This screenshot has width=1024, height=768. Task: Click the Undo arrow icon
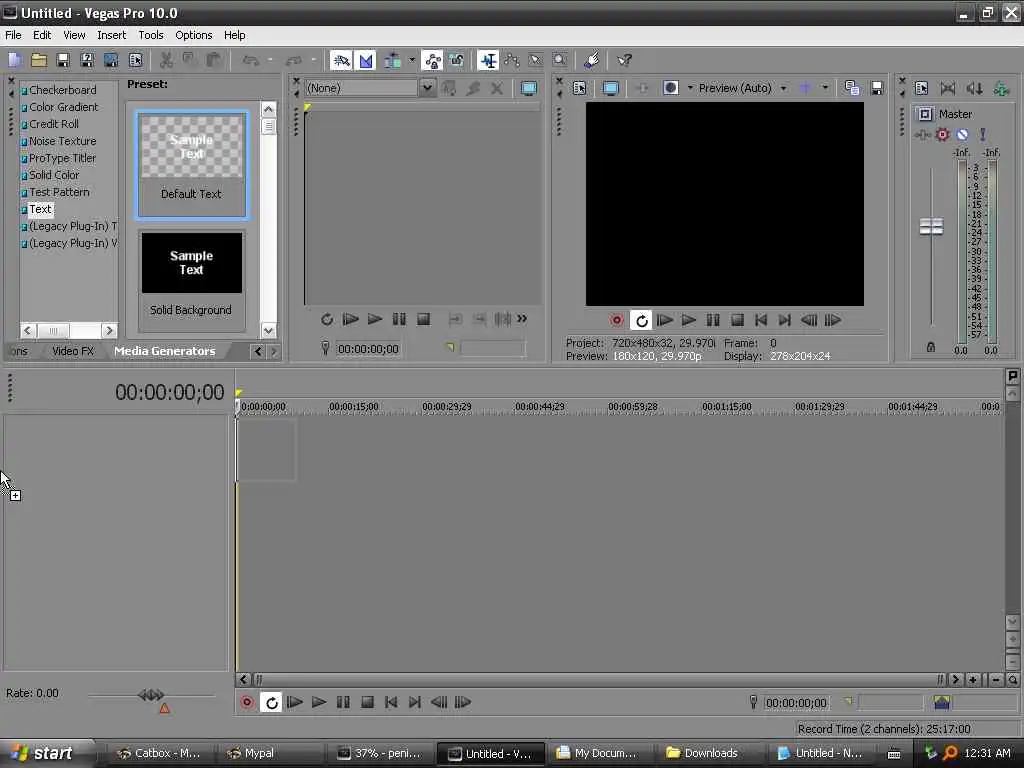[250, 61]
